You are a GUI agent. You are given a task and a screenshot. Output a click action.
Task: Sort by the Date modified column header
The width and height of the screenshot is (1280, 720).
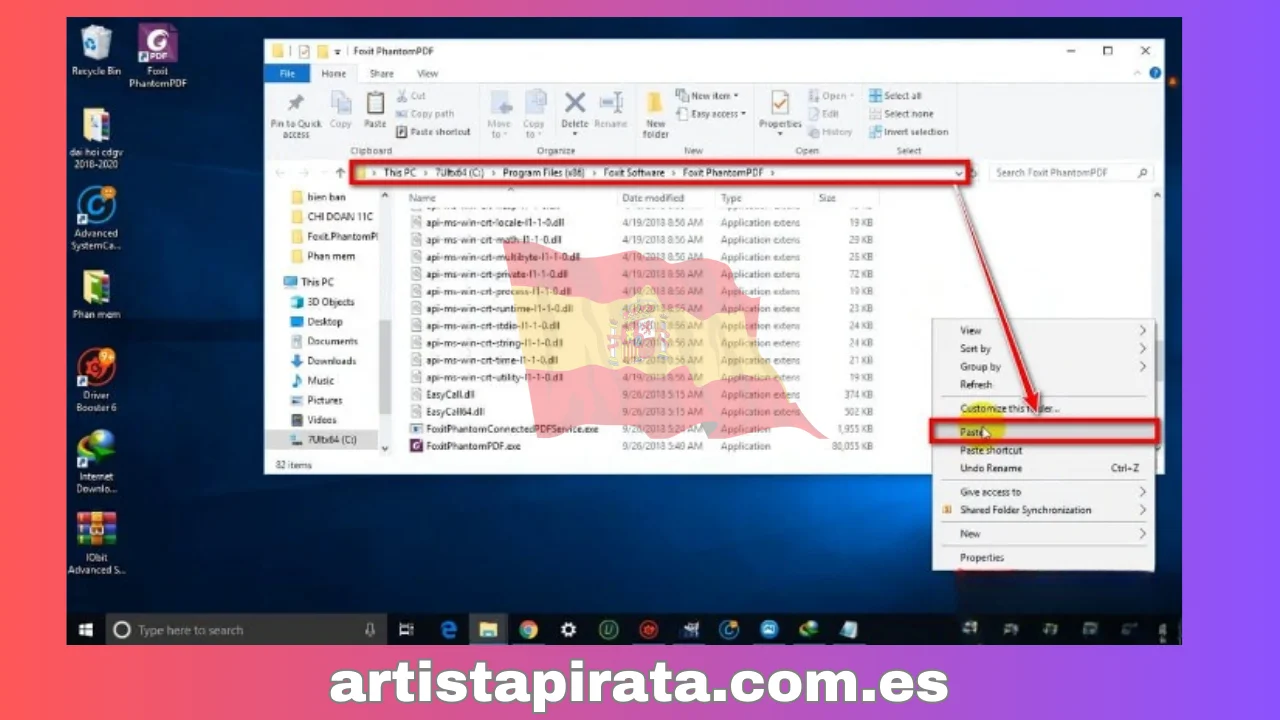[653, 198]
